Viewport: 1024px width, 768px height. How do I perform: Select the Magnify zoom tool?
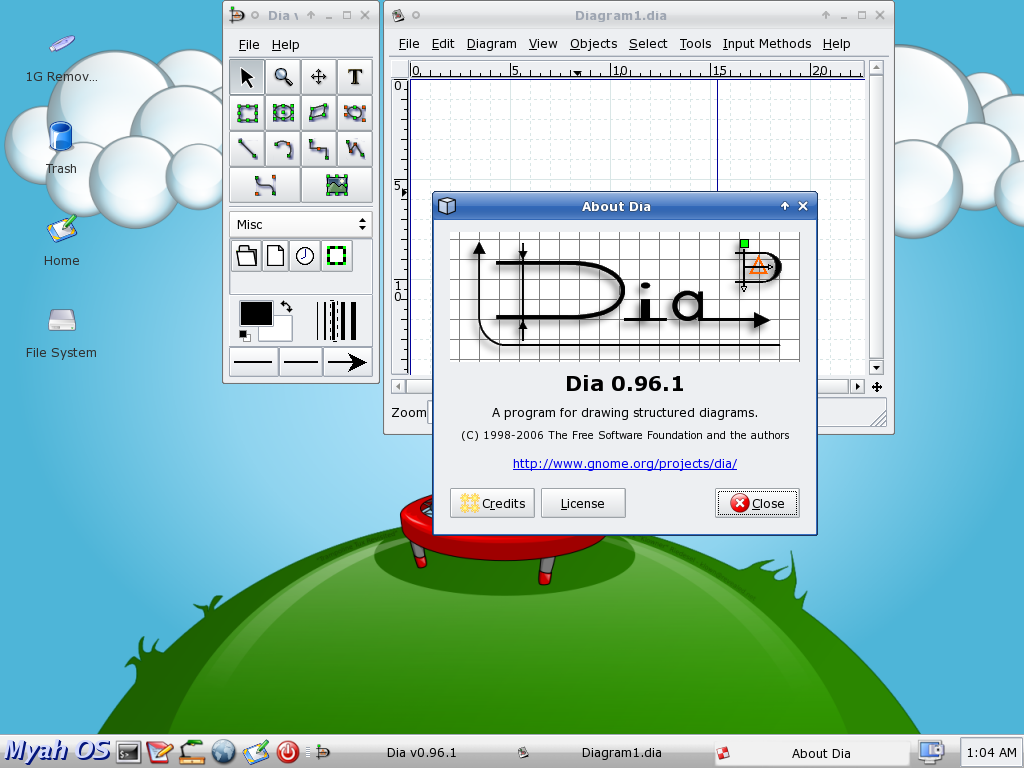click(x=283, y=77)
